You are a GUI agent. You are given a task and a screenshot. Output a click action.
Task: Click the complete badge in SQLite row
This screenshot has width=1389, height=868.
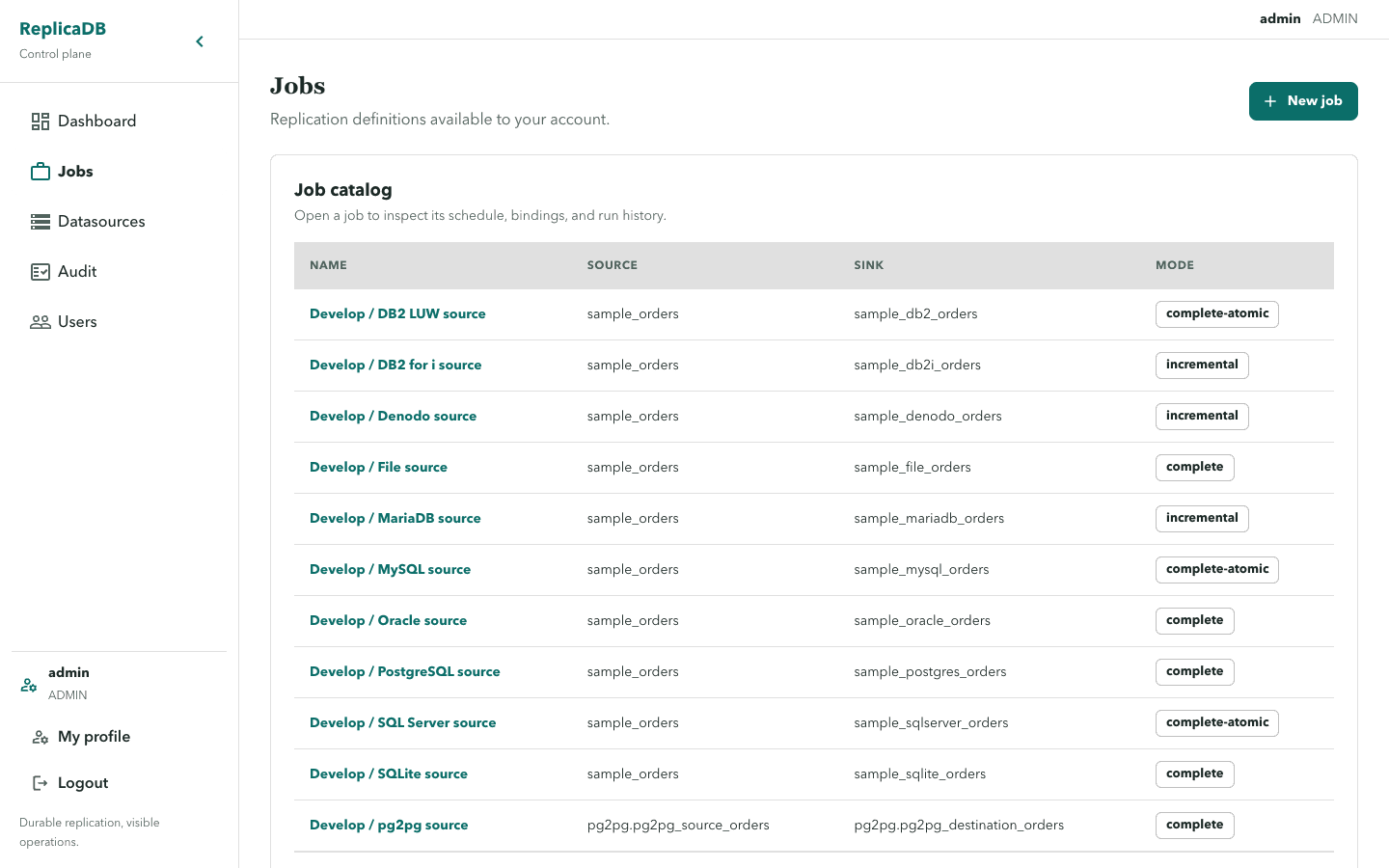(x=1195, y=774)
